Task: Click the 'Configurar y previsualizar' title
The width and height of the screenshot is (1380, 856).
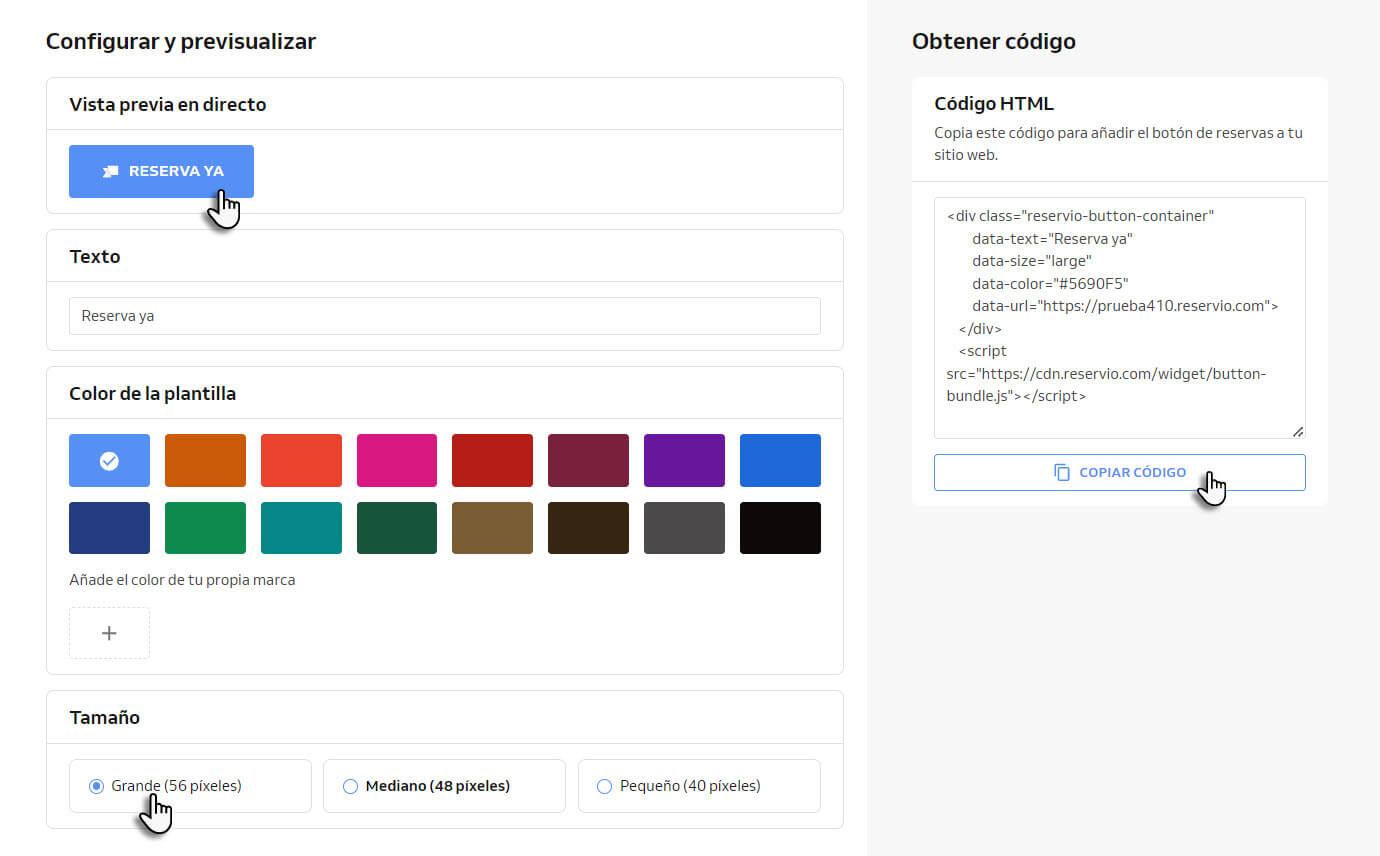Action: pos(181,41)
